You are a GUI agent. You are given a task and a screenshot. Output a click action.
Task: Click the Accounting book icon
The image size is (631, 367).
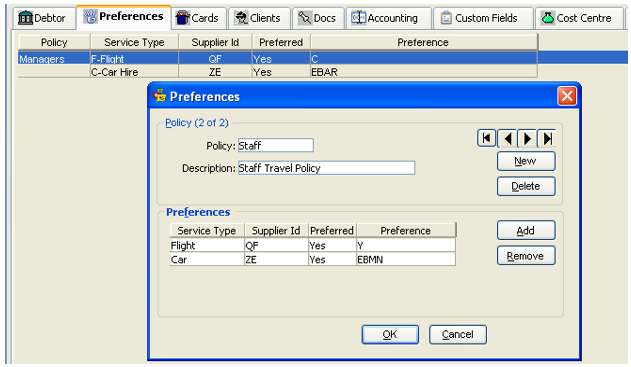(358, 18)
